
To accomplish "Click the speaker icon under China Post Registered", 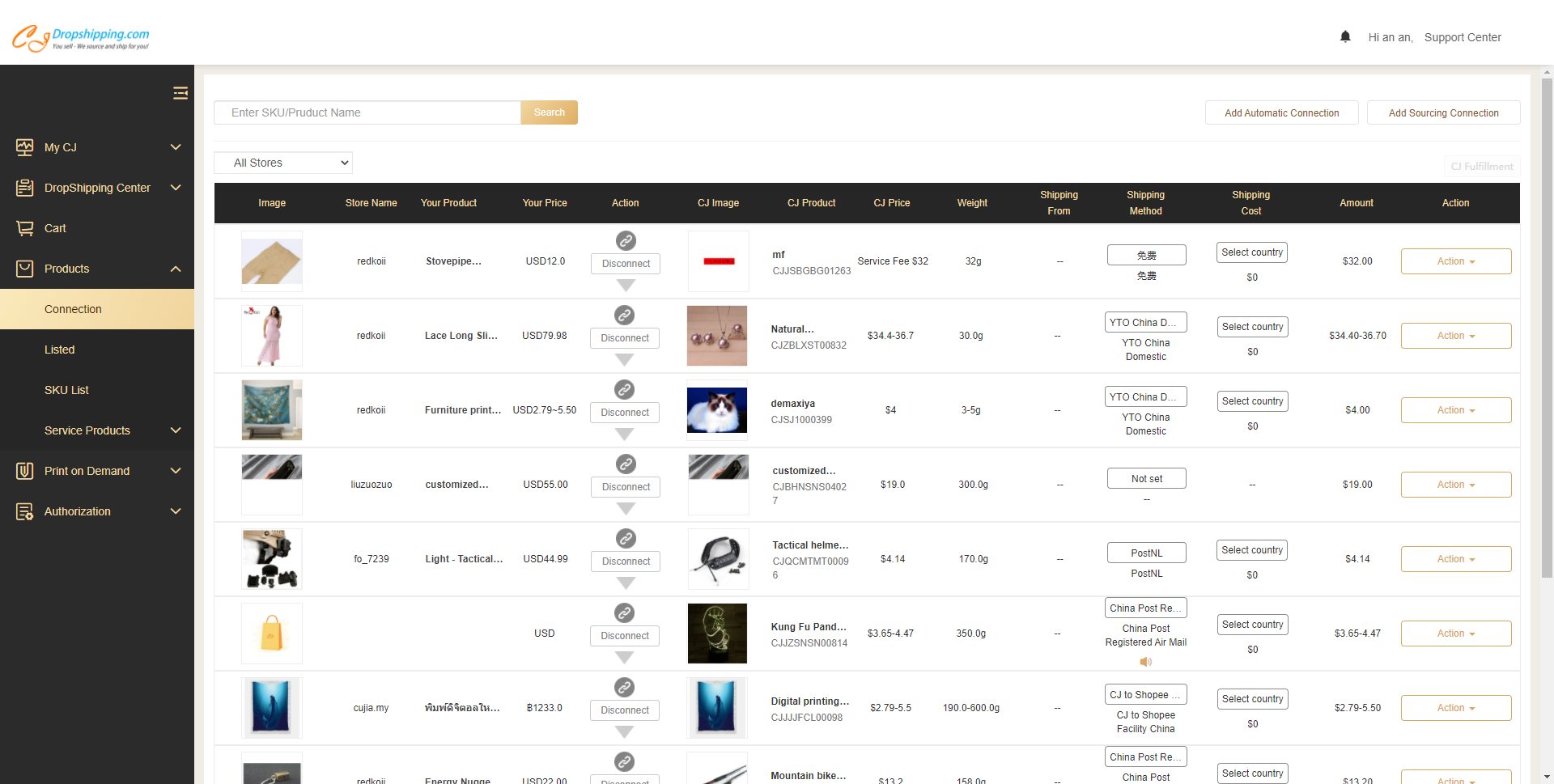I will [x=1145, y=662].
